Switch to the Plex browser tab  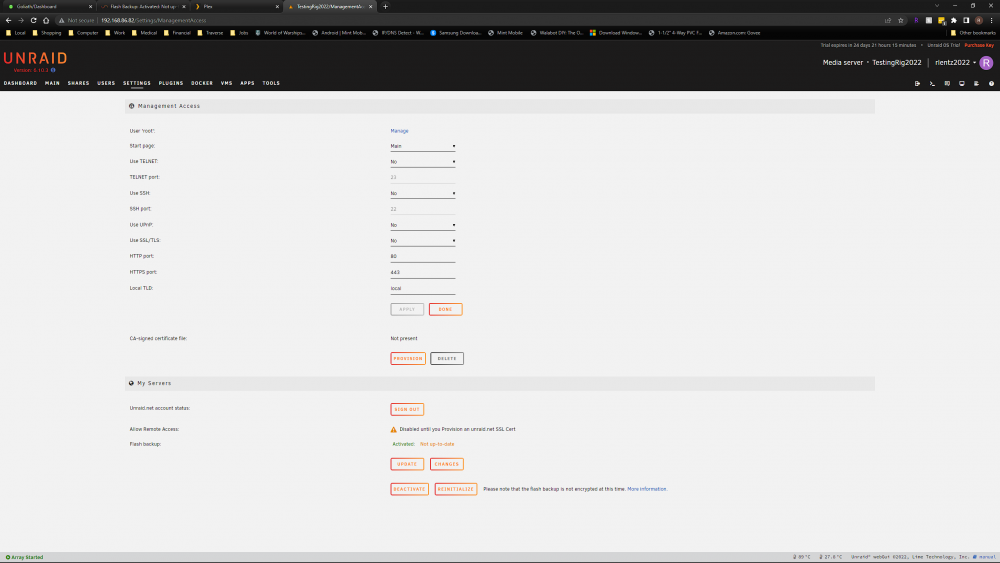[x=236, y=6]
